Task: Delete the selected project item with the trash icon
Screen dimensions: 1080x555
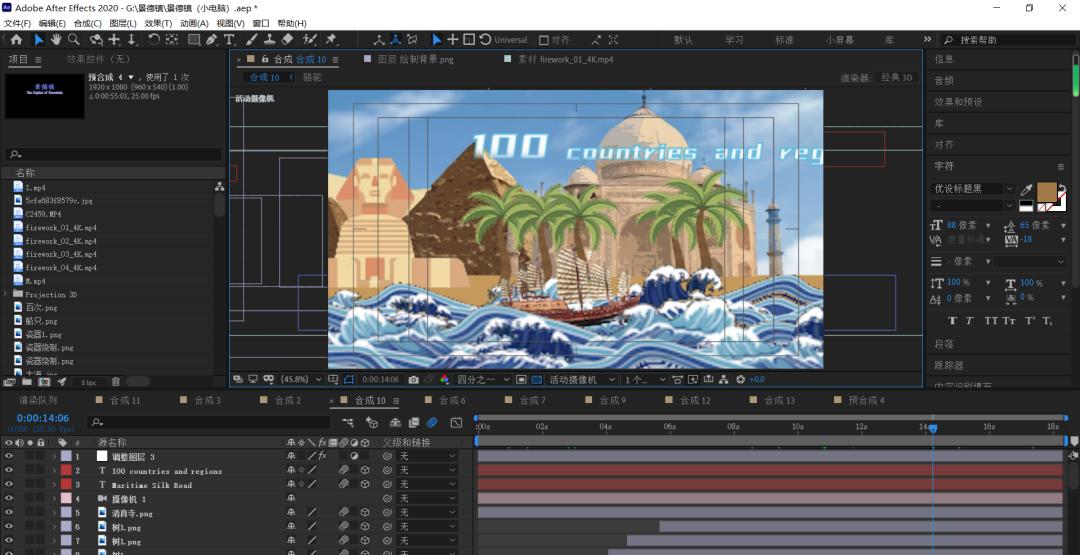Action: [115, 382]
